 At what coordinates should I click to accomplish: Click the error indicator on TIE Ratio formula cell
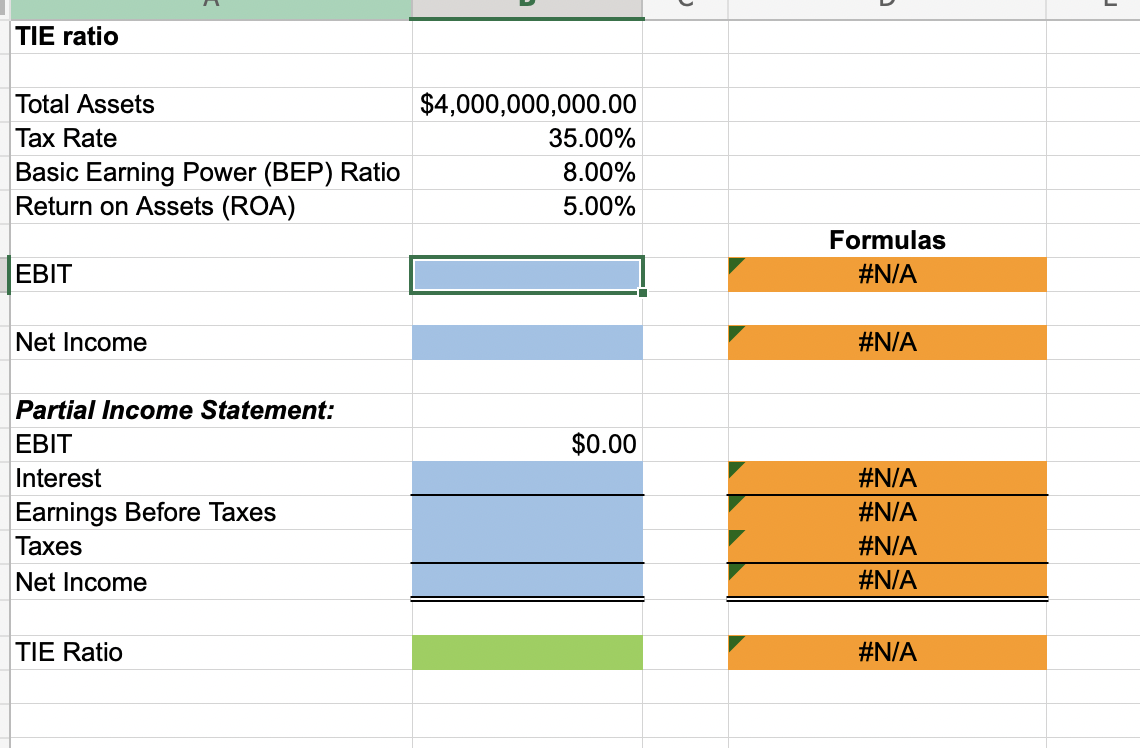pyautogui.click(x=735, y=641)
